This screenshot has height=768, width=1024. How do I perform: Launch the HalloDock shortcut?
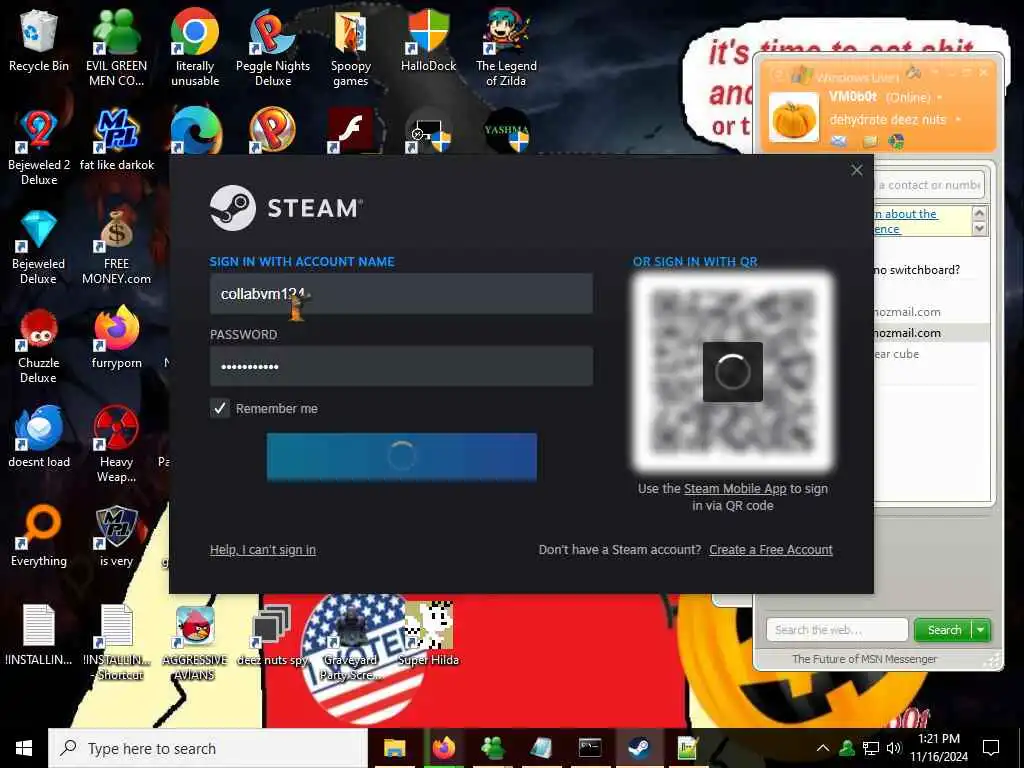(428, 40)
